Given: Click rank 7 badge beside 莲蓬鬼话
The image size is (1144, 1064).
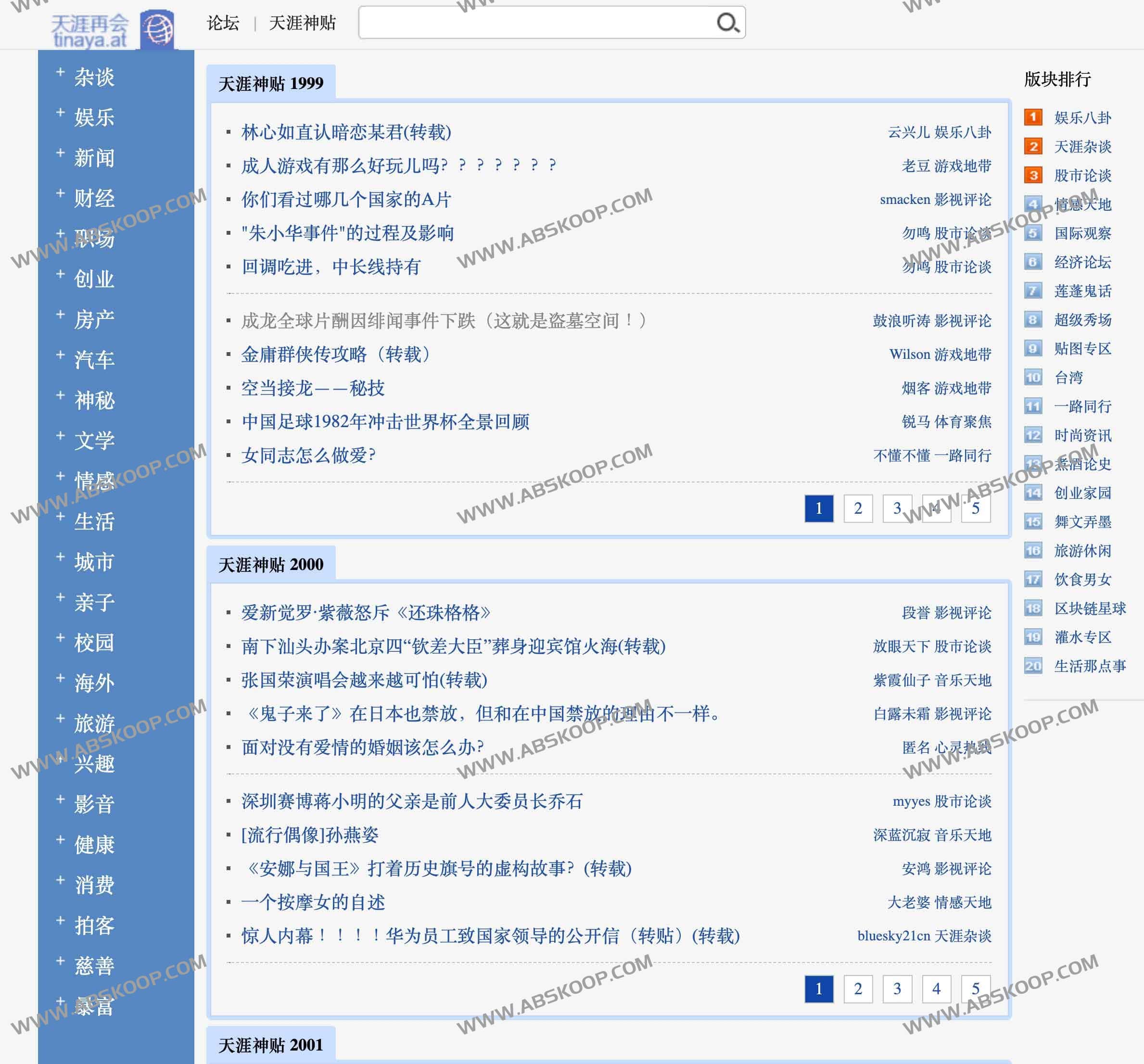Looking at the screenshot, I should [1033, 291].
